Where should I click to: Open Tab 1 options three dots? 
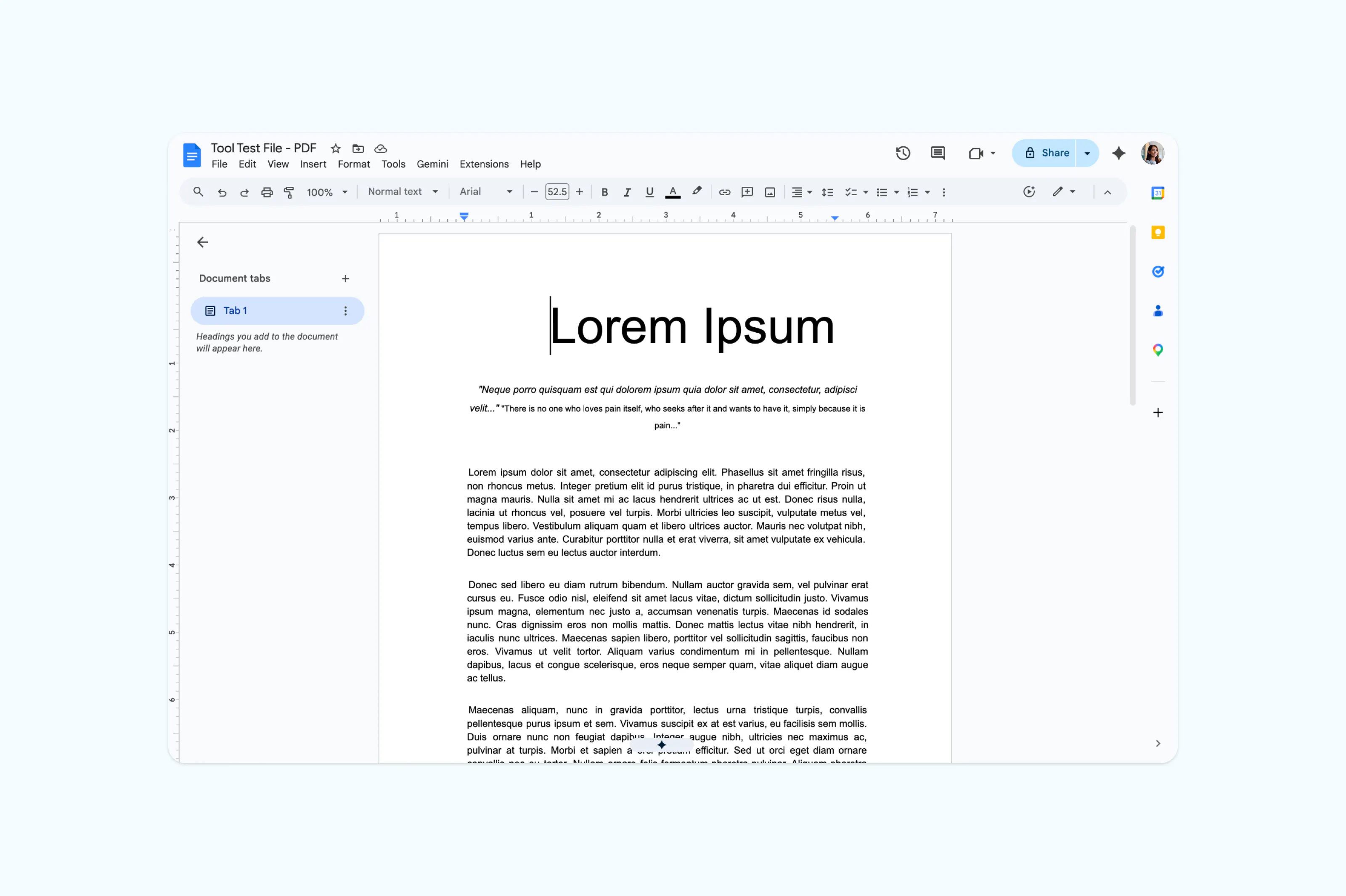(x=345, y=311)
